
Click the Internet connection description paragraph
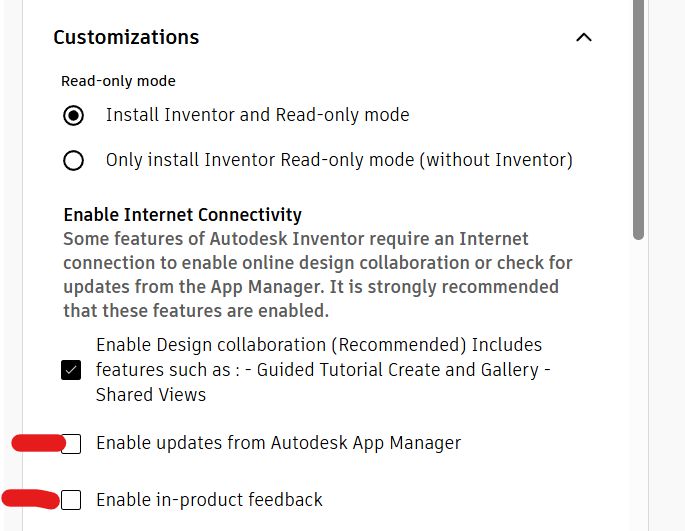click(310, 275)
